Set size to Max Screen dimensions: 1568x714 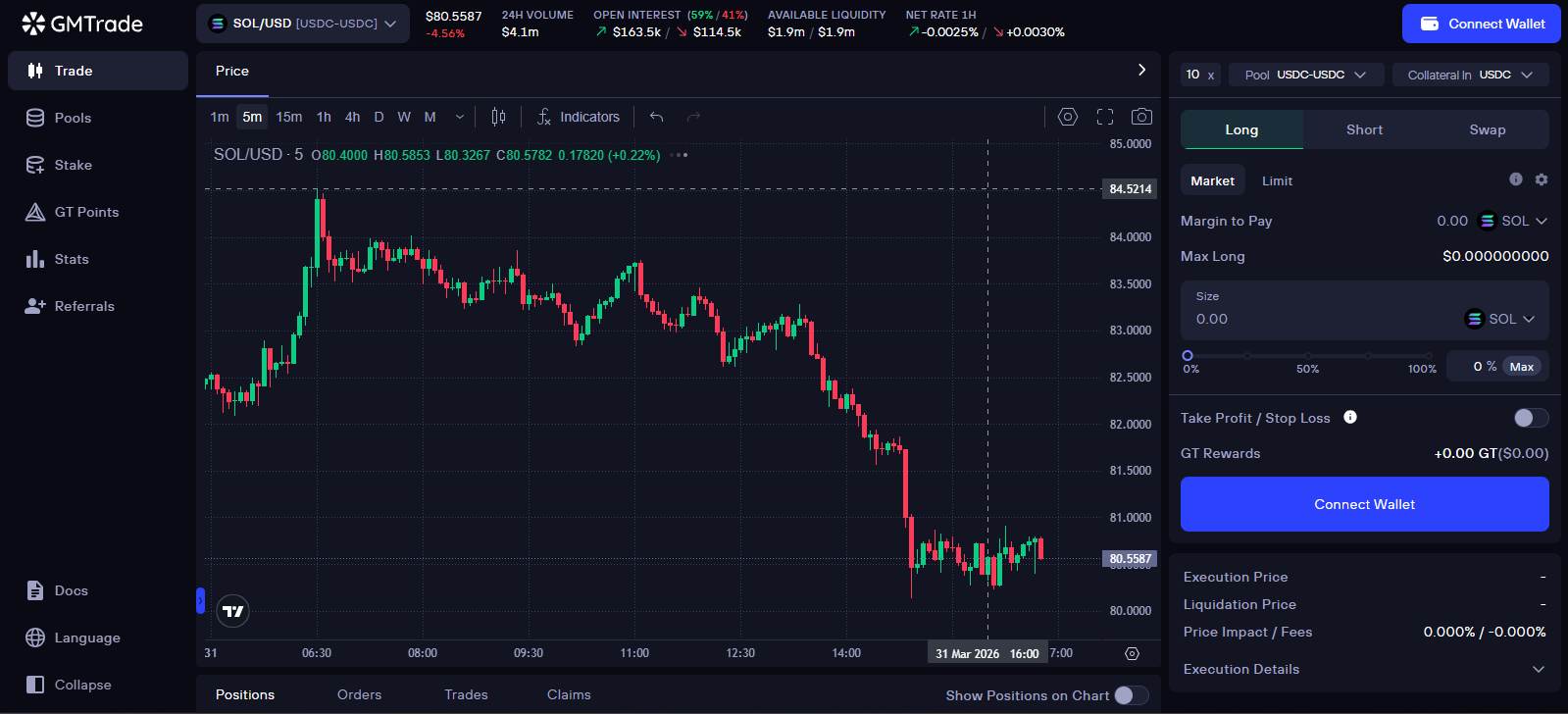click(1522, 367)
